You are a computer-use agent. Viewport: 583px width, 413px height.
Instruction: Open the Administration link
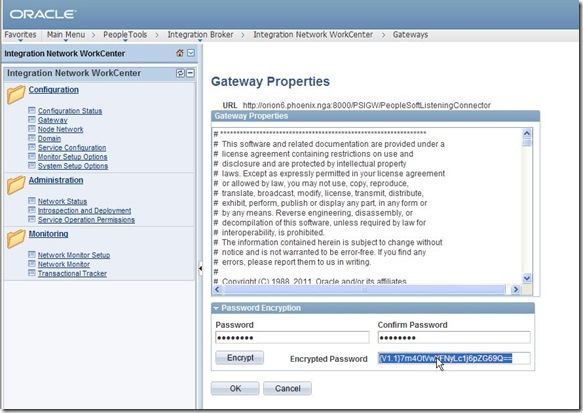click(56, 180)
